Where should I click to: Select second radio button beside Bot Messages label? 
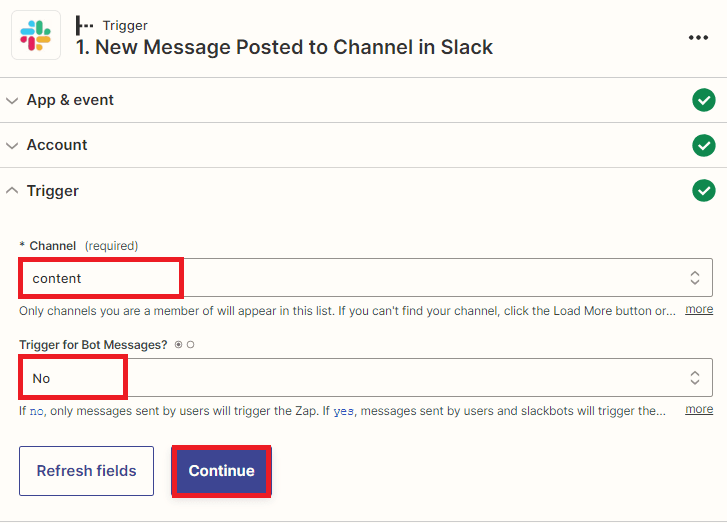click(x=190, y=345)
